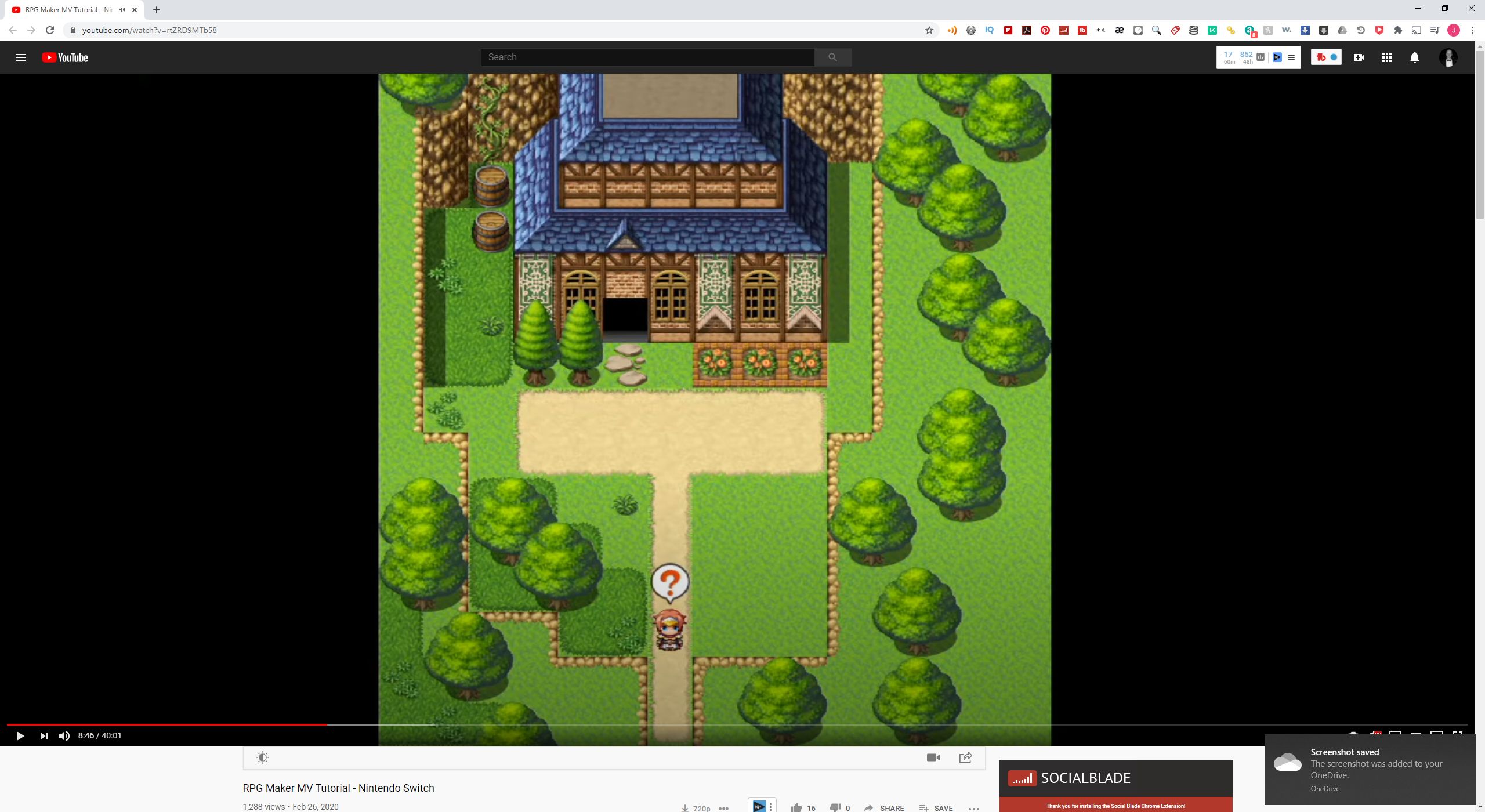Click the share-arrow icon below the video
The width and height of the screenshot is (1485, 812).
pos(966,757)
